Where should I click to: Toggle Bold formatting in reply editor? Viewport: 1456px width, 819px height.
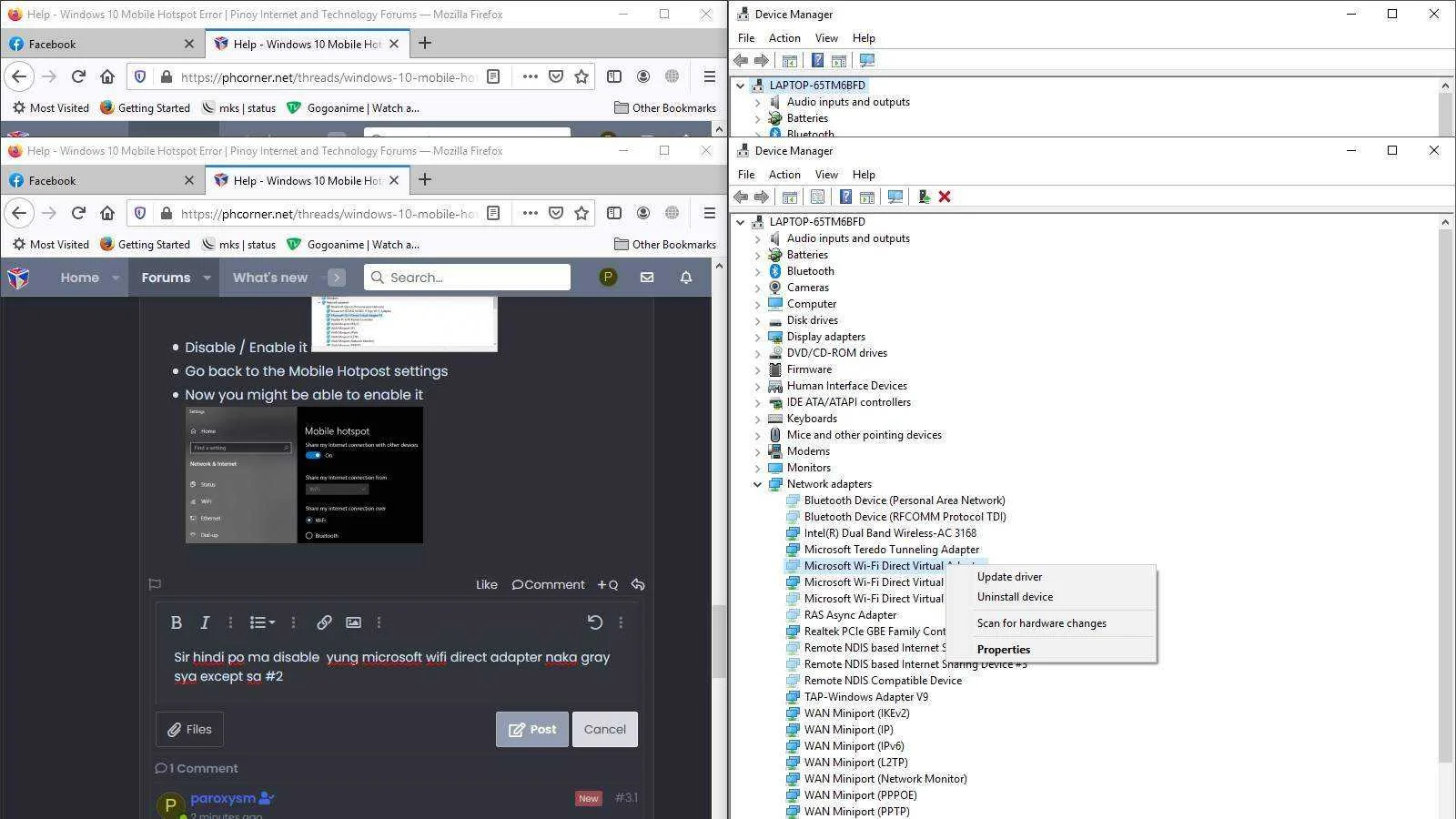click(177, 622)
